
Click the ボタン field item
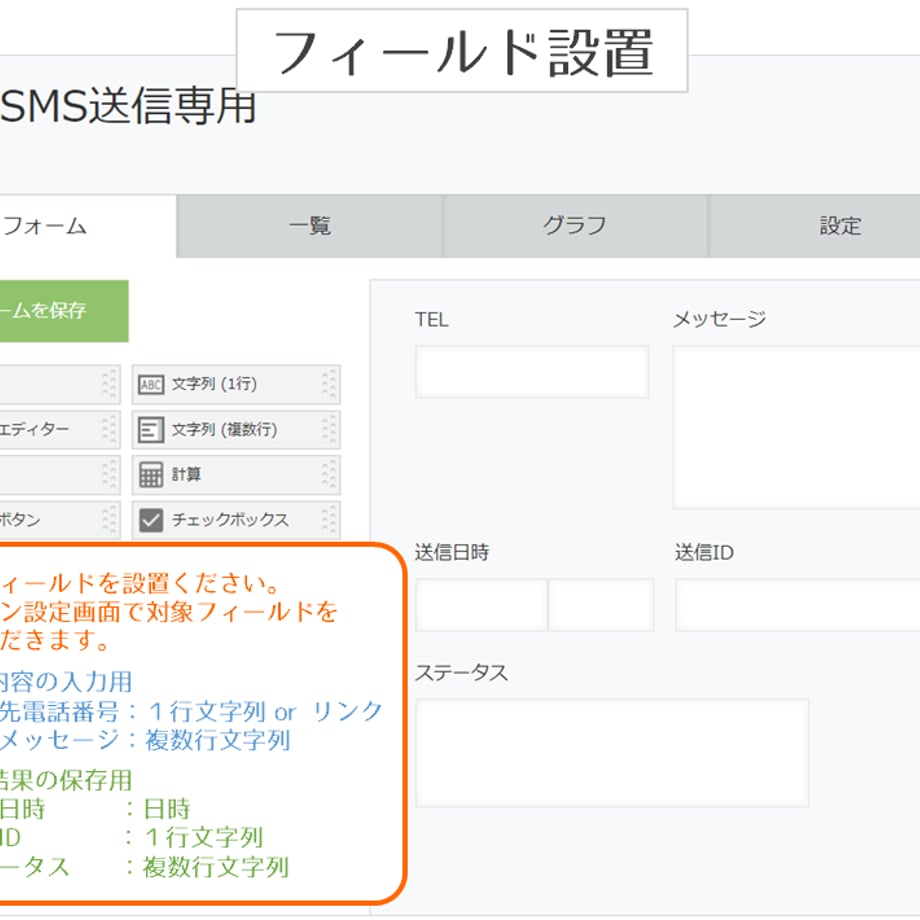60,520
